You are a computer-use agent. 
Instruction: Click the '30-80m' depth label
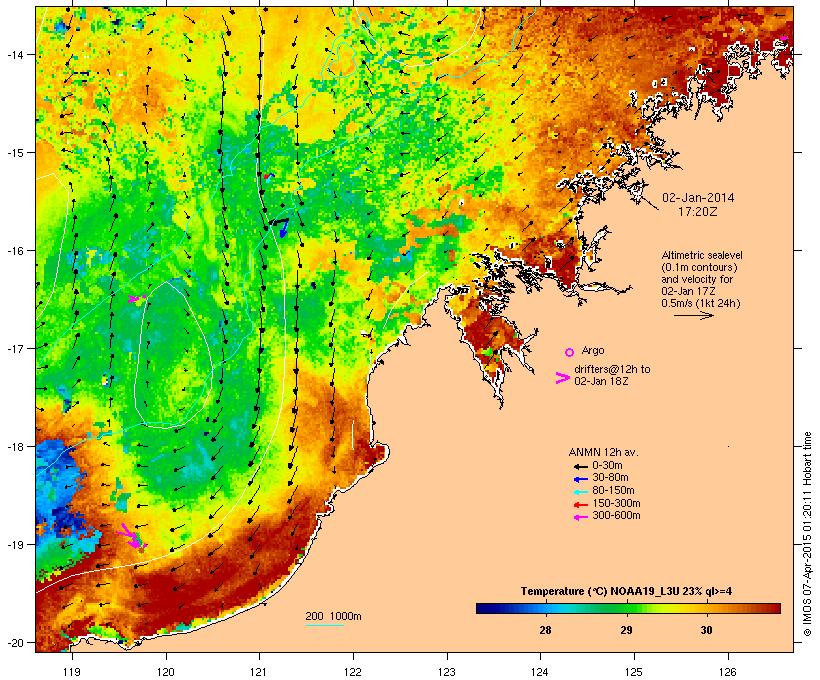pyautogui.click(x=610, y=478)
